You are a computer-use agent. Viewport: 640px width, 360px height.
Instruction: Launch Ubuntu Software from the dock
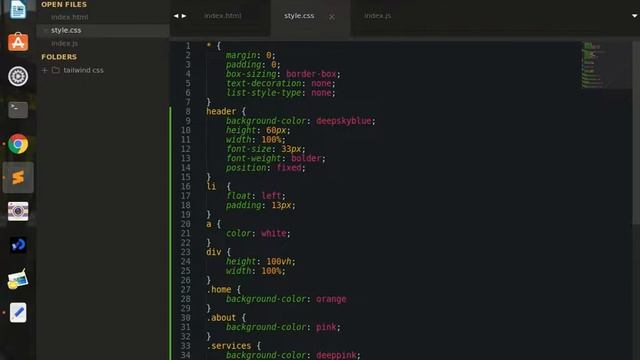18,42
